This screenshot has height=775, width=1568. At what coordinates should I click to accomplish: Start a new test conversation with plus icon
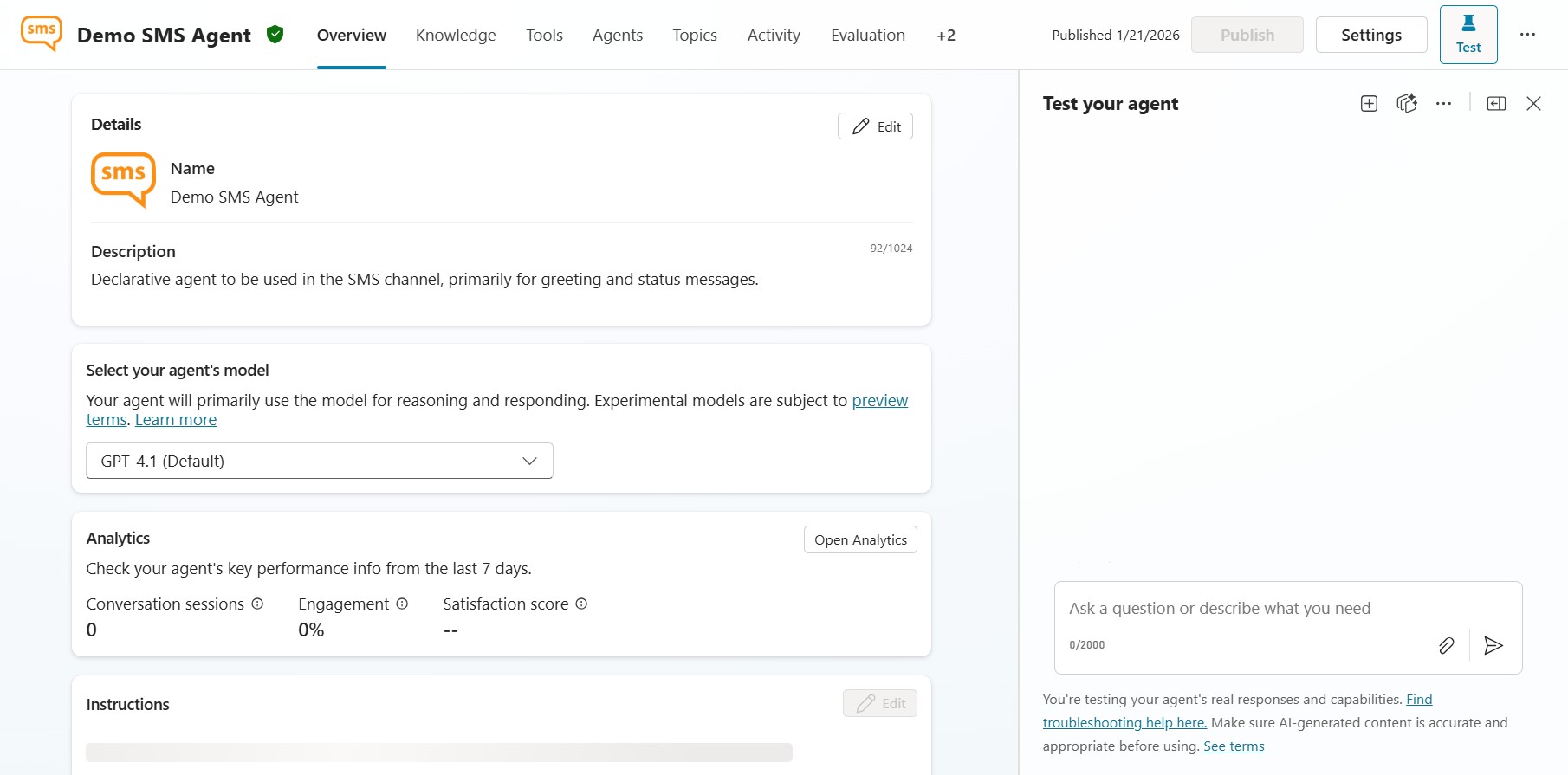click(x=1369, y=104)
